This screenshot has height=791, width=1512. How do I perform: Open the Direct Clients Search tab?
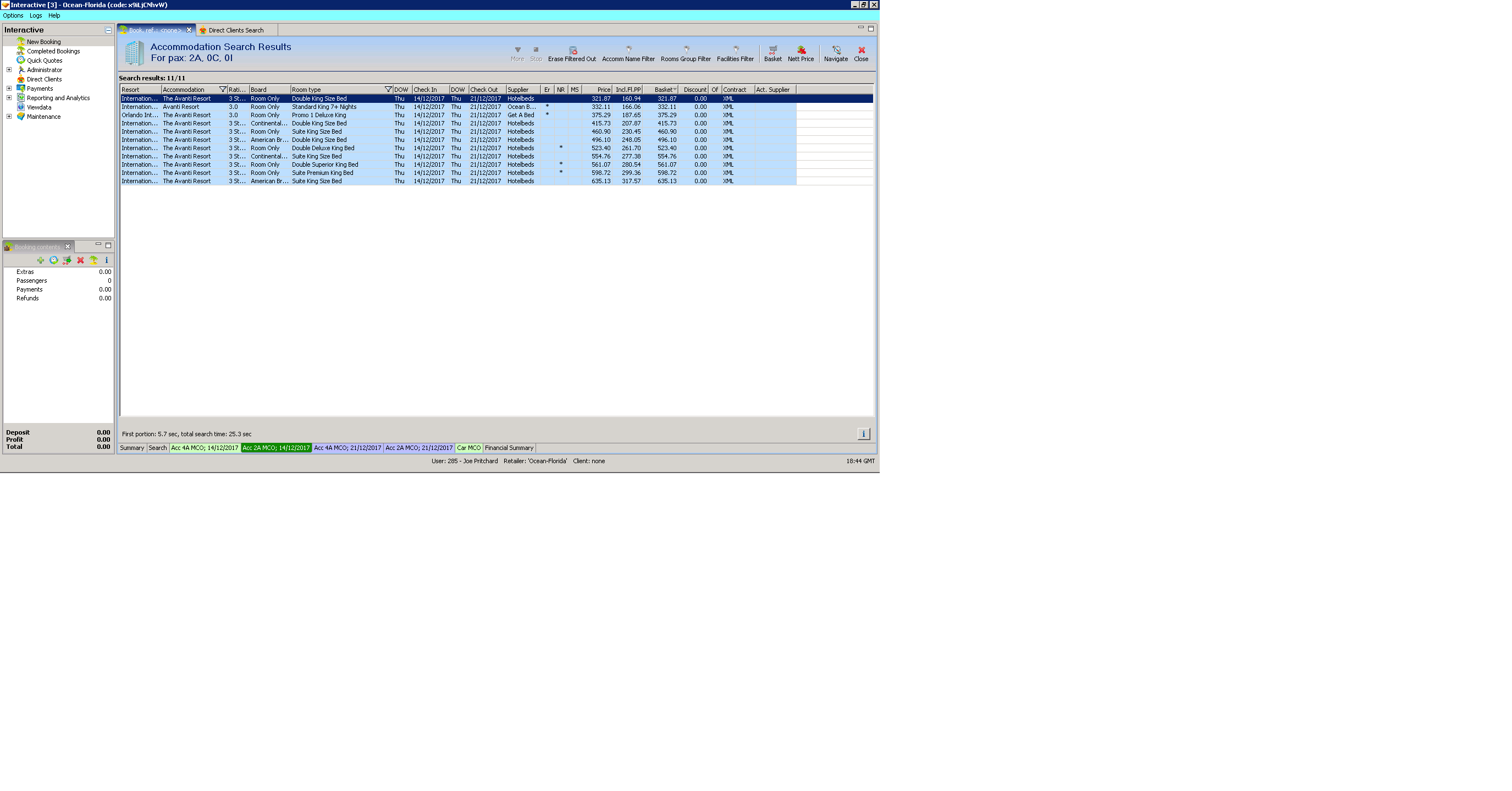pos(235,31)
